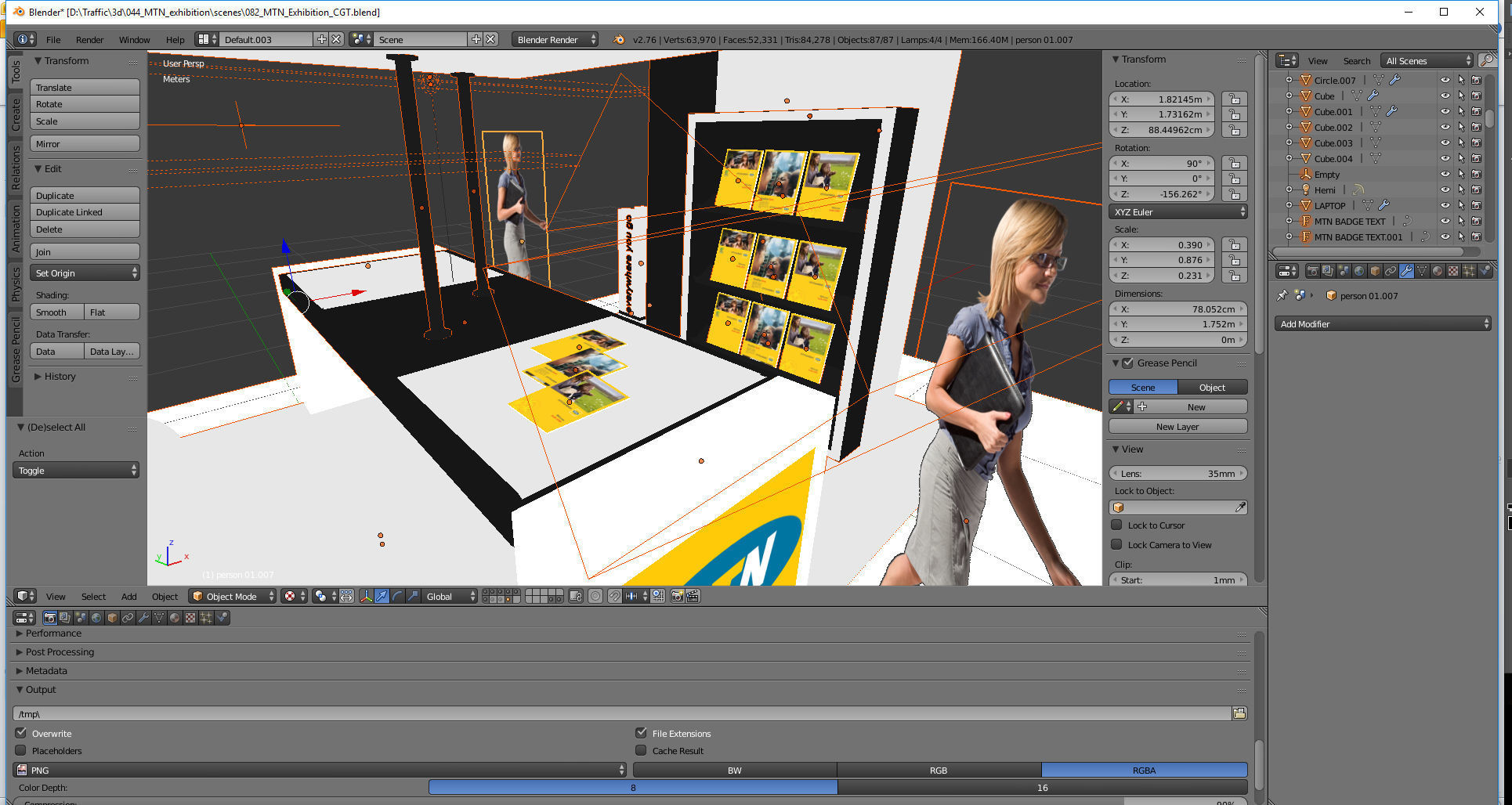The image size is (1512, 805).
Task: Click the lock icon beside Rotation Z
Action: 1234,194
